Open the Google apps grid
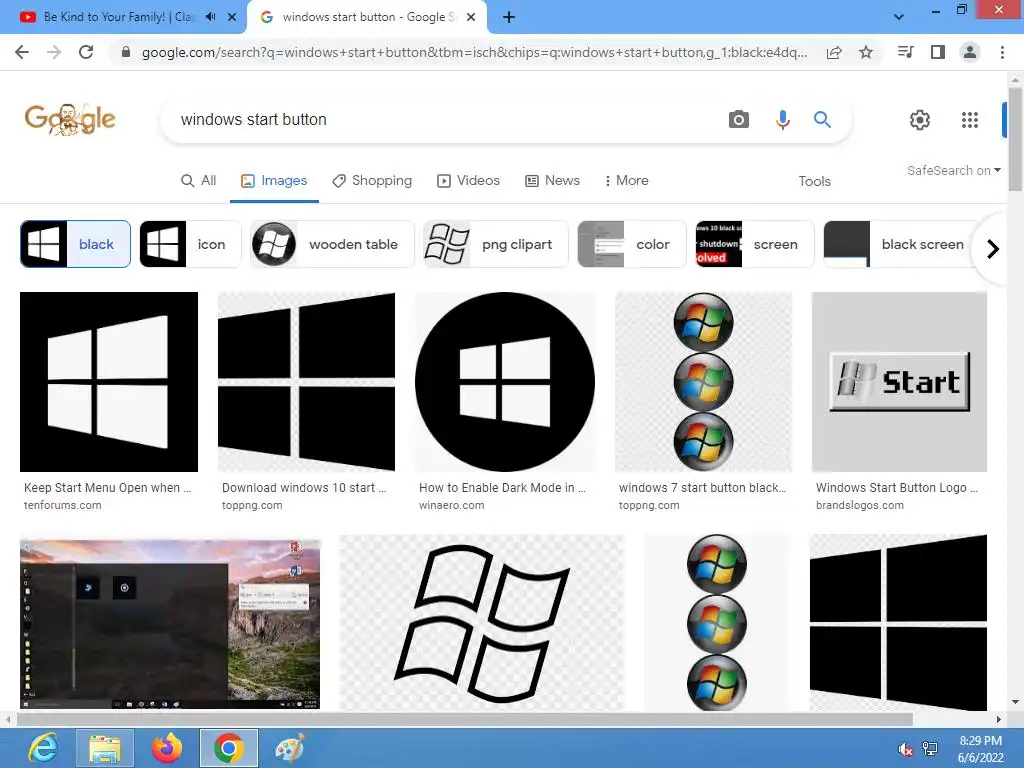The image size is (1024, 768). (x=970, y=120)
